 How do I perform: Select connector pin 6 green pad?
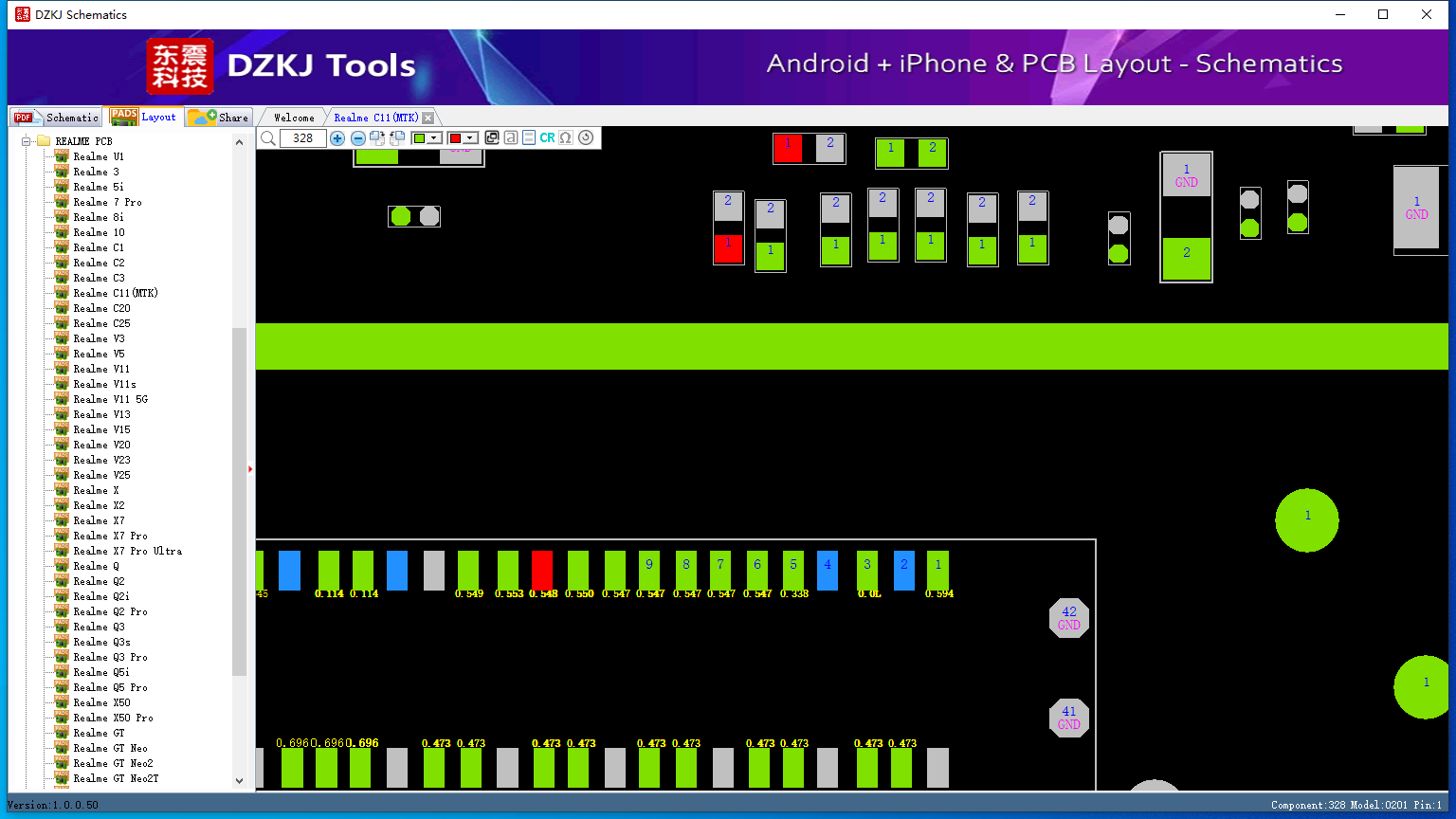pos(757,570)
